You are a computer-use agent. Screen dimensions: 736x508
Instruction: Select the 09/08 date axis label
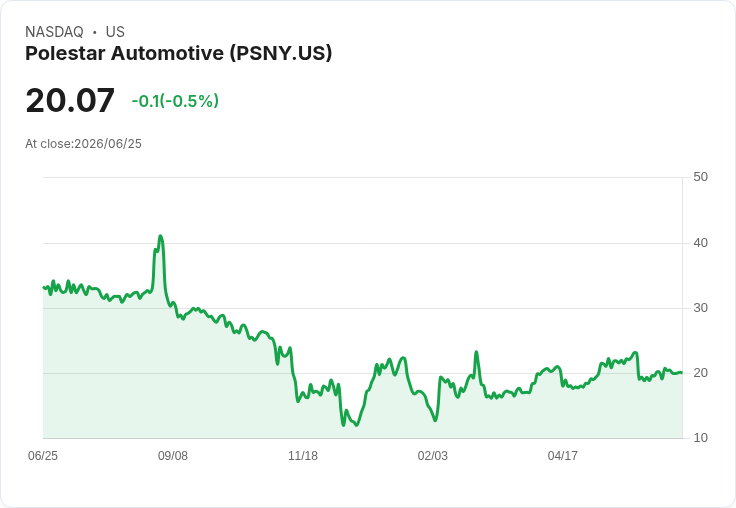point(173,455)
